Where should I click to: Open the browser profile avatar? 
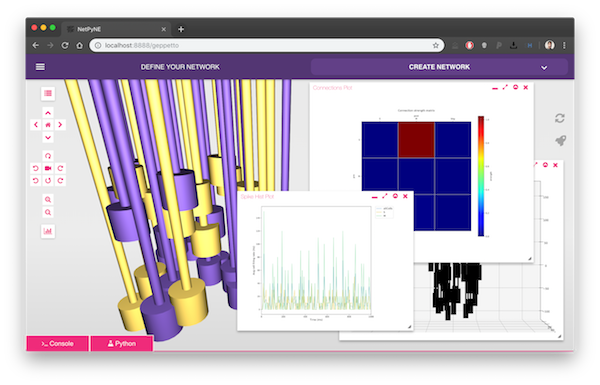[x=549, y=45]
